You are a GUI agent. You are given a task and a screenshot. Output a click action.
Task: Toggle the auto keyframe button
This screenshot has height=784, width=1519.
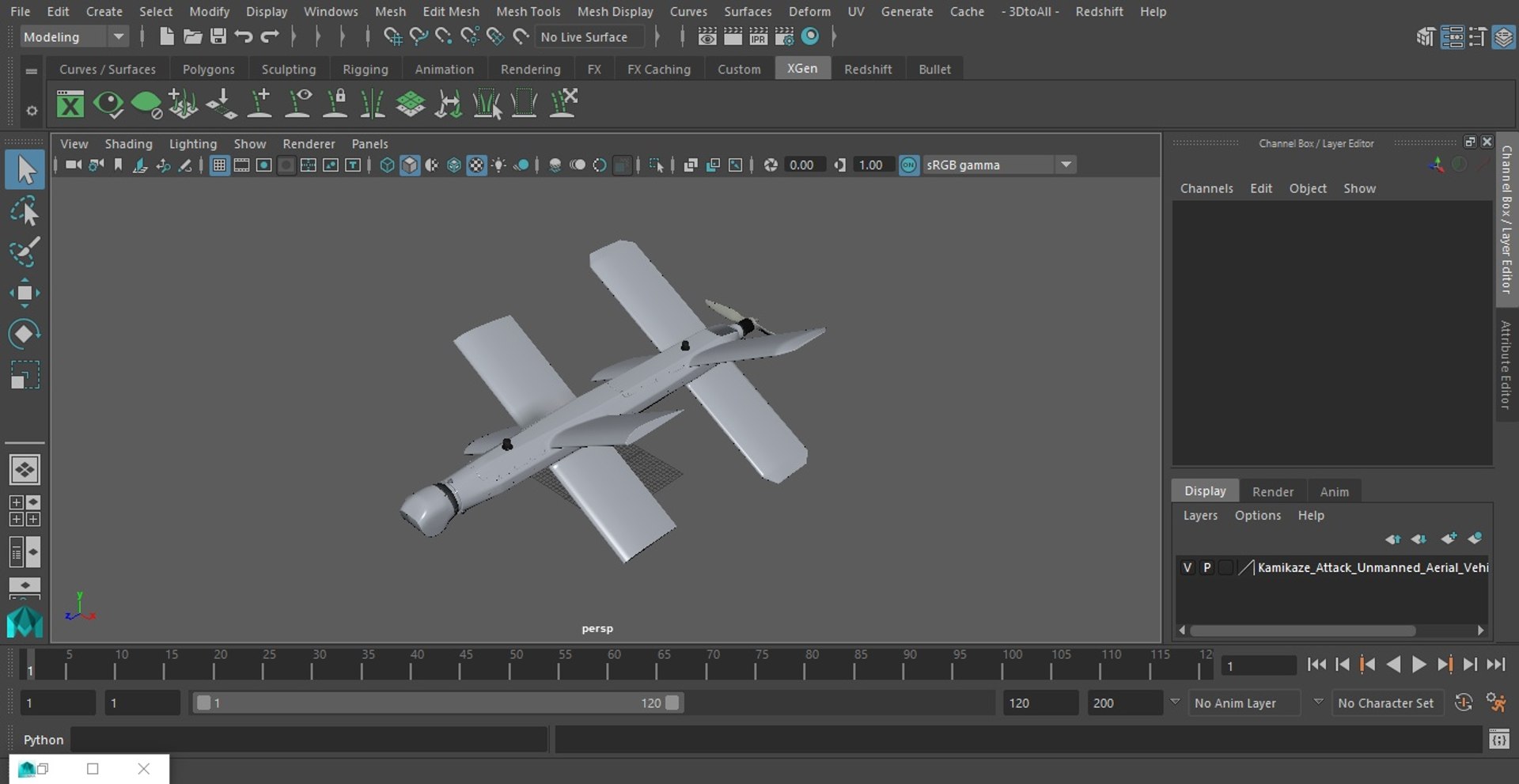click(x=1464, y=703)
